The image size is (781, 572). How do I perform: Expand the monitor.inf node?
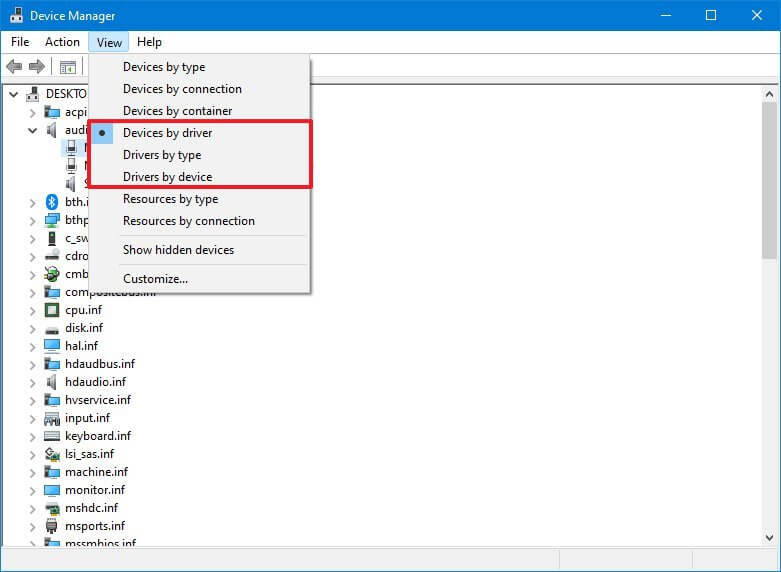point(32,491)
